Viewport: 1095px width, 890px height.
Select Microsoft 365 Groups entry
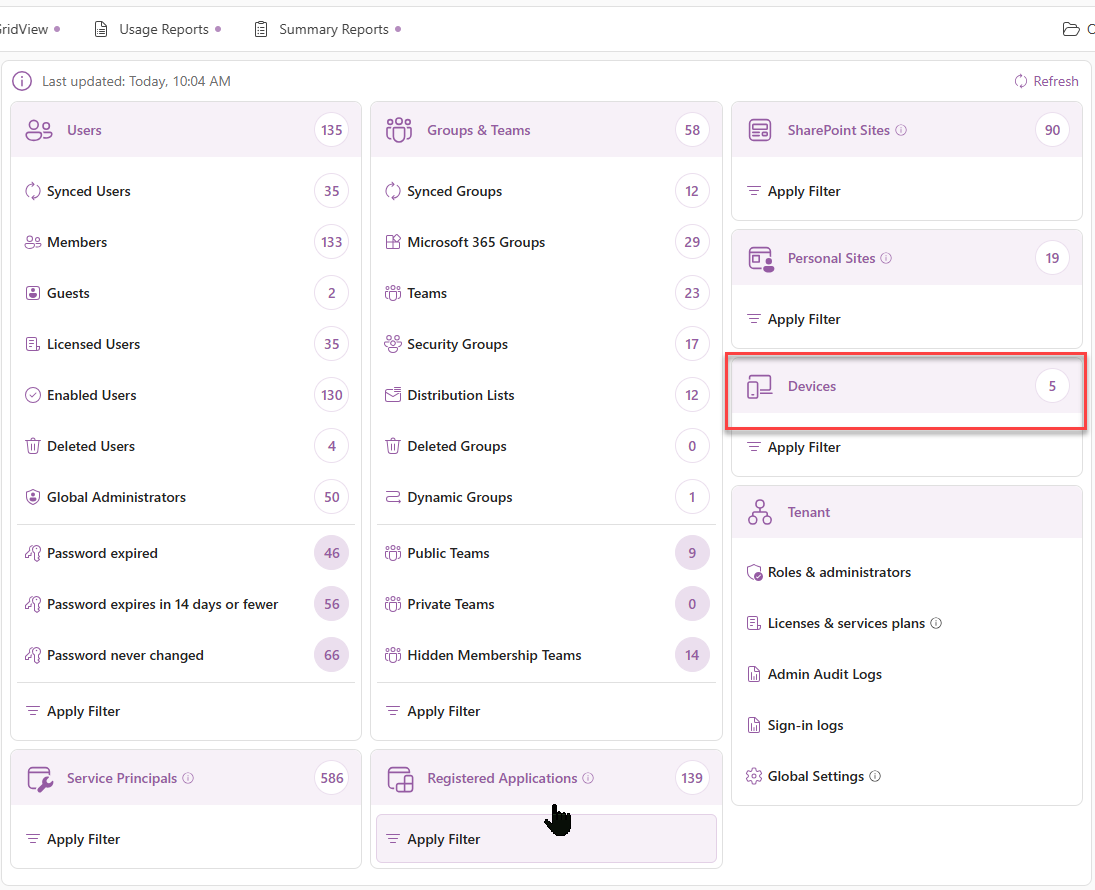(x=476, y=242)
